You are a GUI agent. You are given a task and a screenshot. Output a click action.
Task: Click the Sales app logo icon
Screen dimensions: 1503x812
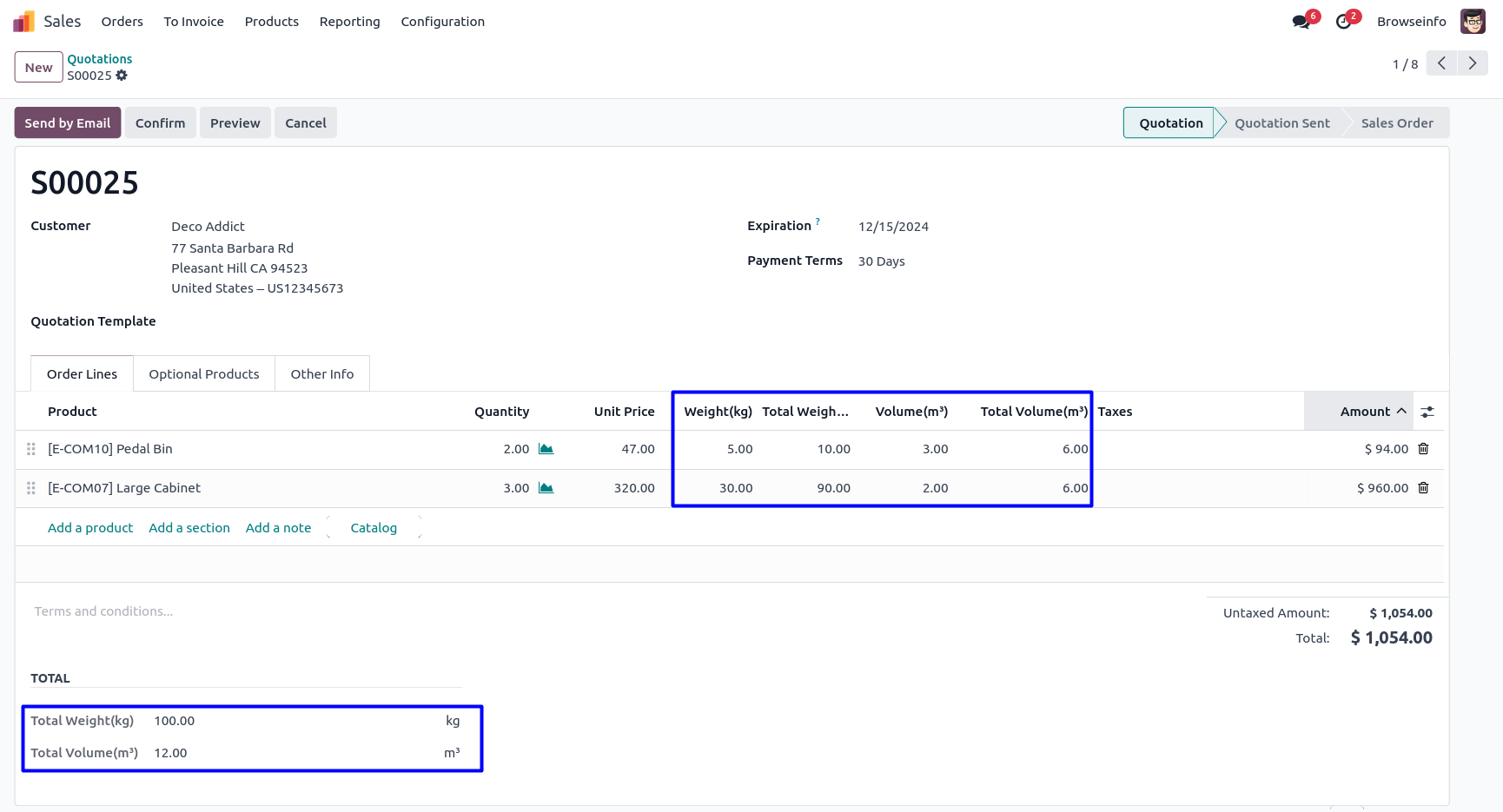tap(23, 22)
